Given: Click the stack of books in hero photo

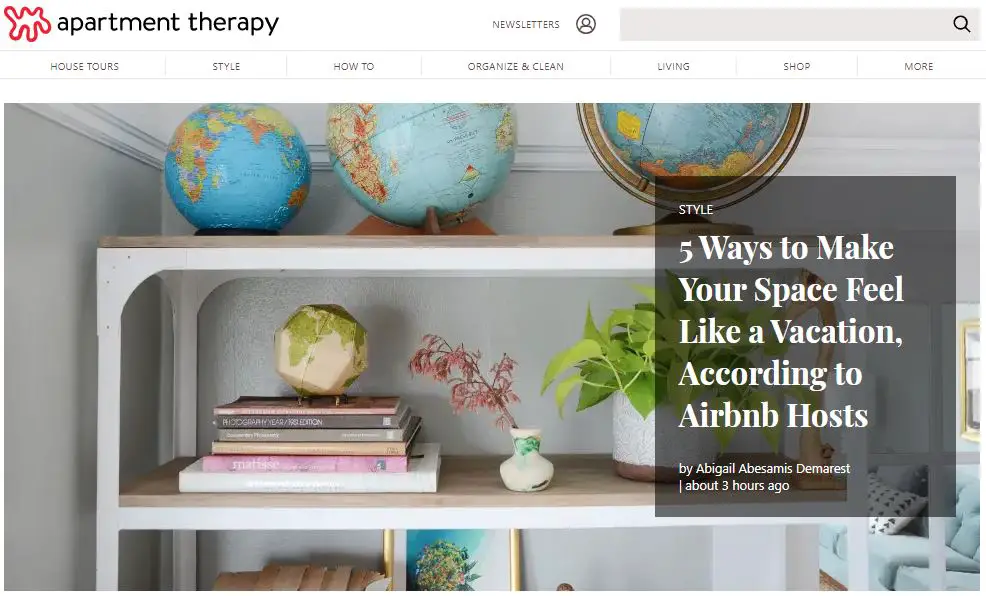Looking at the screenshot, I should [x=310, y=444].
